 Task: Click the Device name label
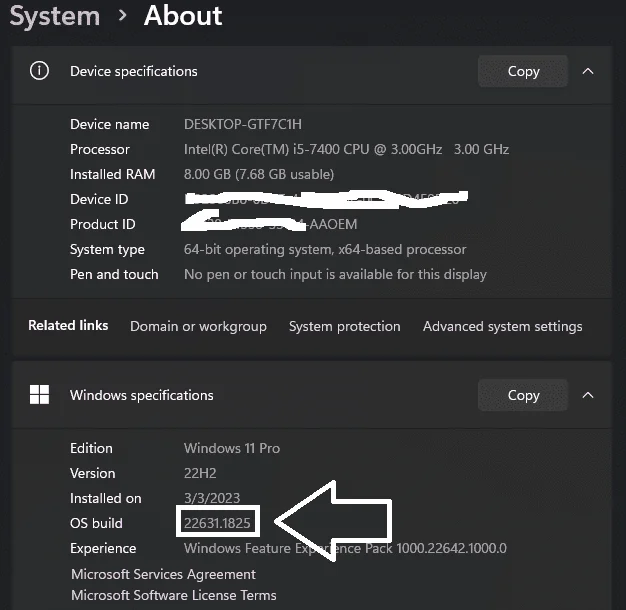110,125
